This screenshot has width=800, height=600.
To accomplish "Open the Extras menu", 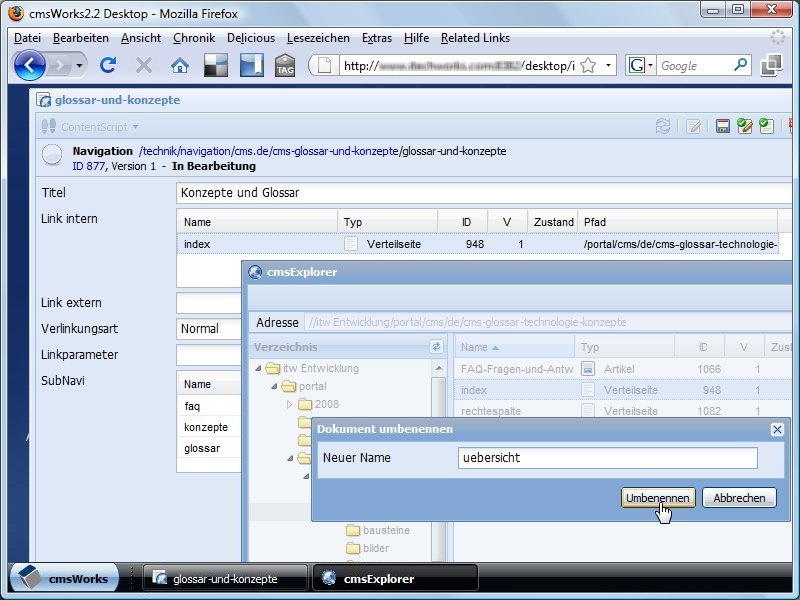I will [377, 38].
